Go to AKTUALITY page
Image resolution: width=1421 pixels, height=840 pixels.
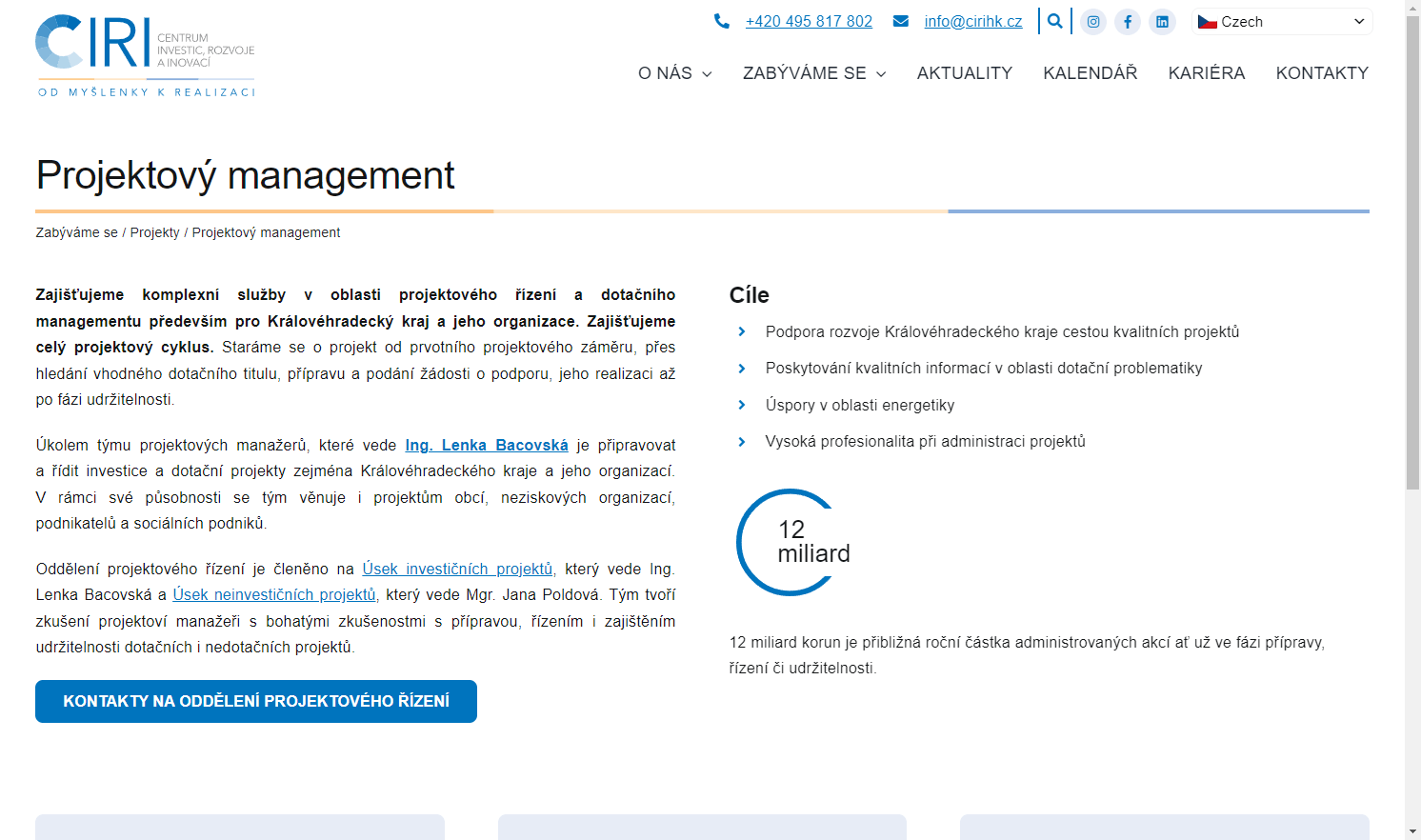click(x=964, y=73)
